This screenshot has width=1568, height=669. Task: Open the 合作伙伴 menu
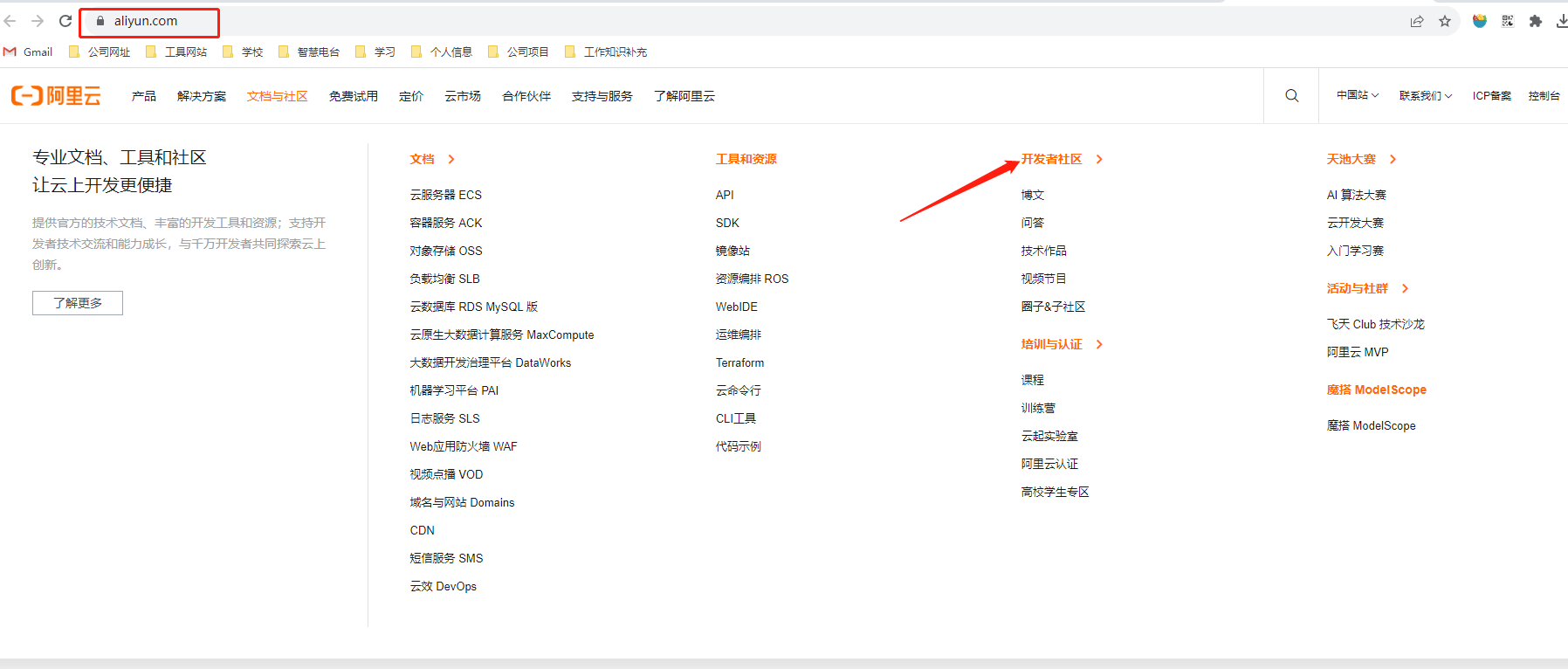click(x=526, y=96)
